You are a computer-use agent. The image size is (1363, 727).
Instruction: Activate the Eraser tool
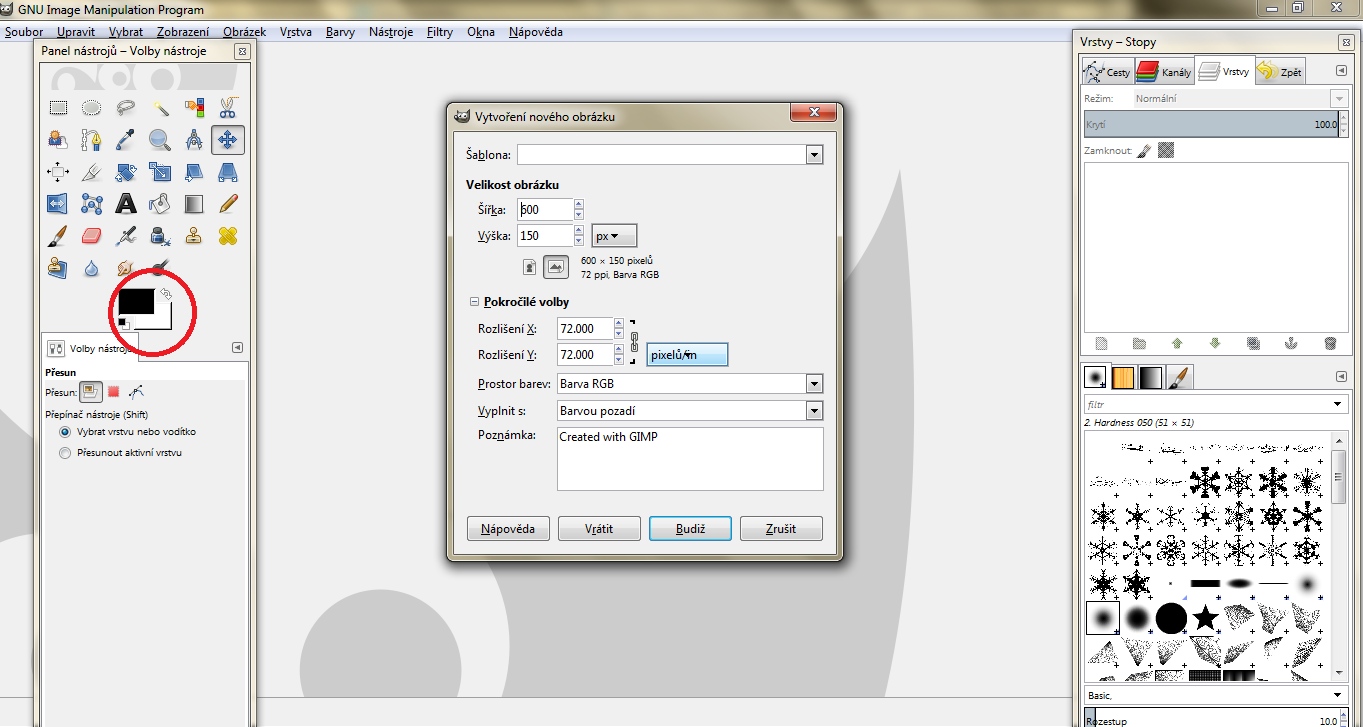coord(91,236)
